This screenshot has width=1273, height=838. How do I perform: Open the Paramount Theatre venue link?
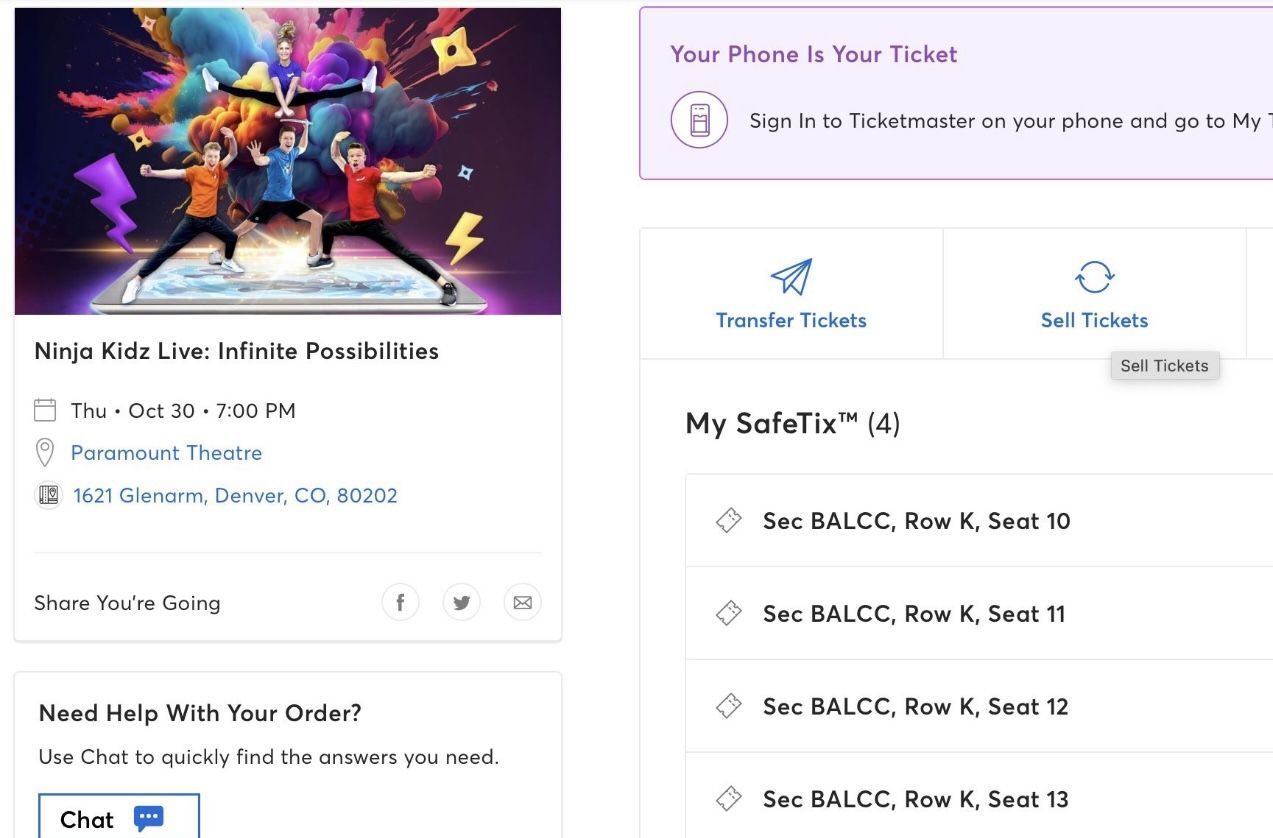tap(166, 453)
